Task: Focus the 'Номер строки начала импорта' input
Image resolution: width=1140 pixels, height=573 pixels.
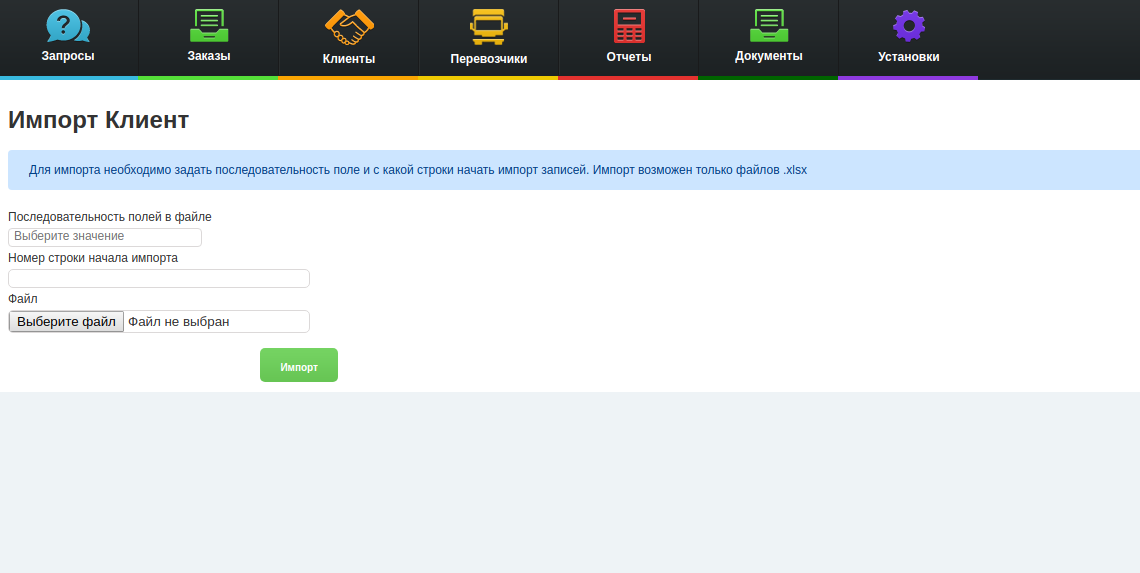Action: tap(158, 279)
